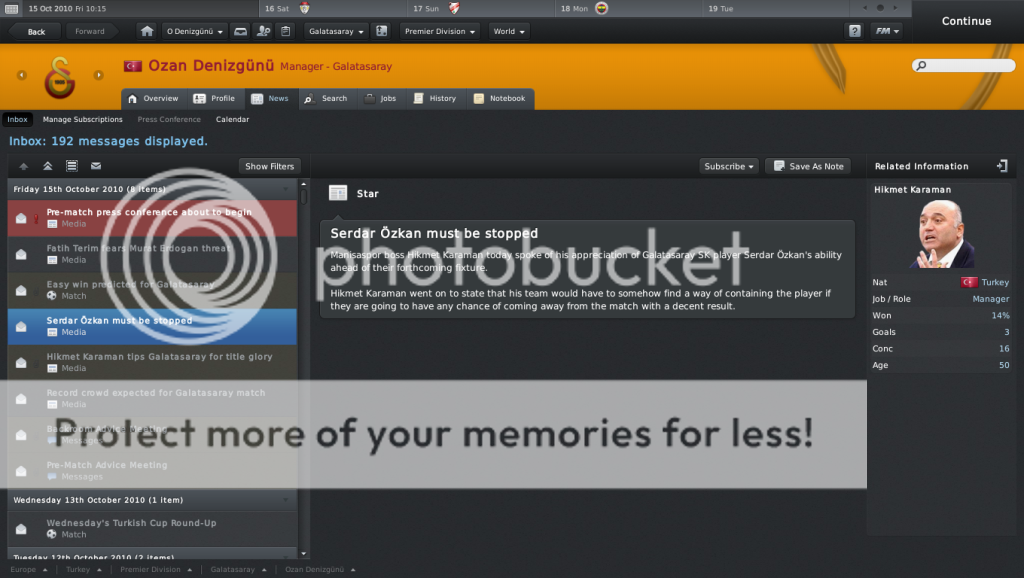
Task: Open 'Easy win predicted for Galatasaray' message
Action: click(152, 290)
